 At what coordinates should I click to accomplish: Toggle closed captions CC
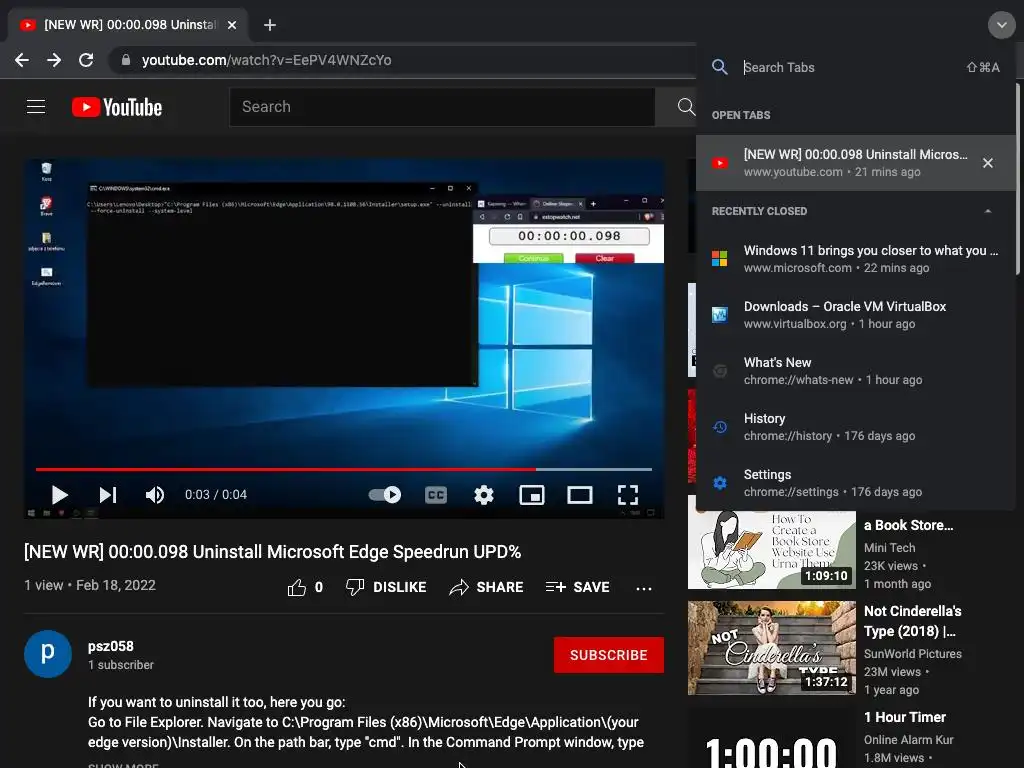tap(436, 495)
